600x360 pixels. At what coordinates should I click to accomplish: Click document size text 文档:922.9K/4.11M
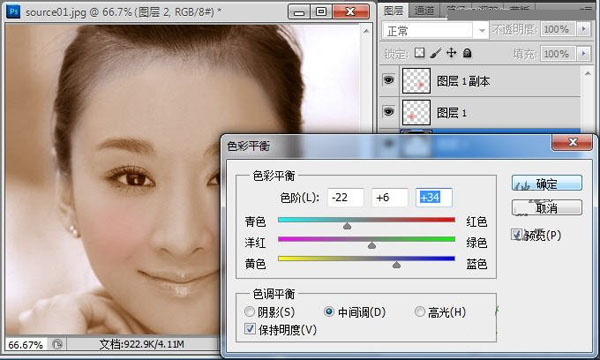pos(142,344)
